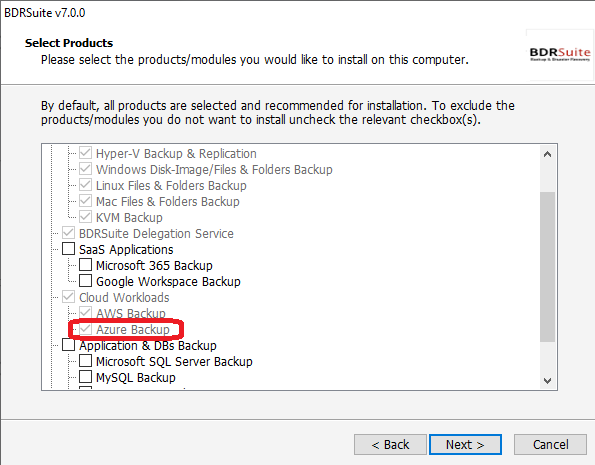The image size is (595, 465).
Task: Click the grayed Azure Backup checkbox
Action: coord(85,329)
